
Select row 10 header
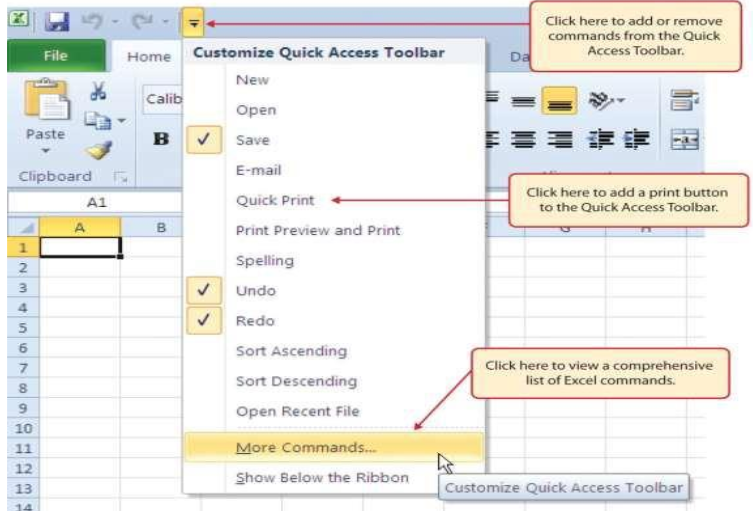coord(23,428)
